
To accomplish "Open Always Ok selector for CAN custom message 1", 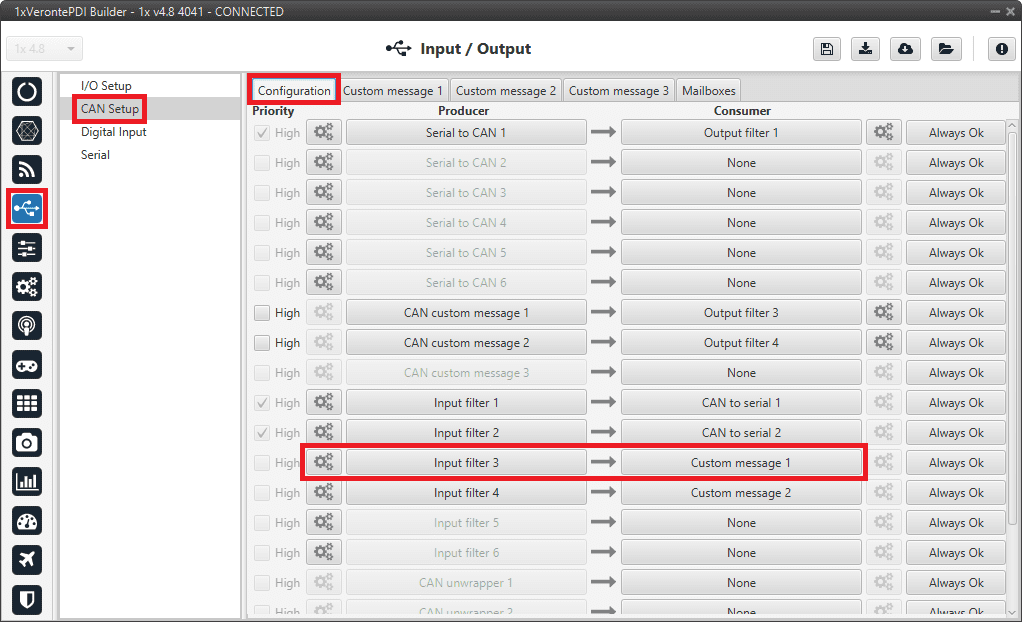I will tap(956, 312).
